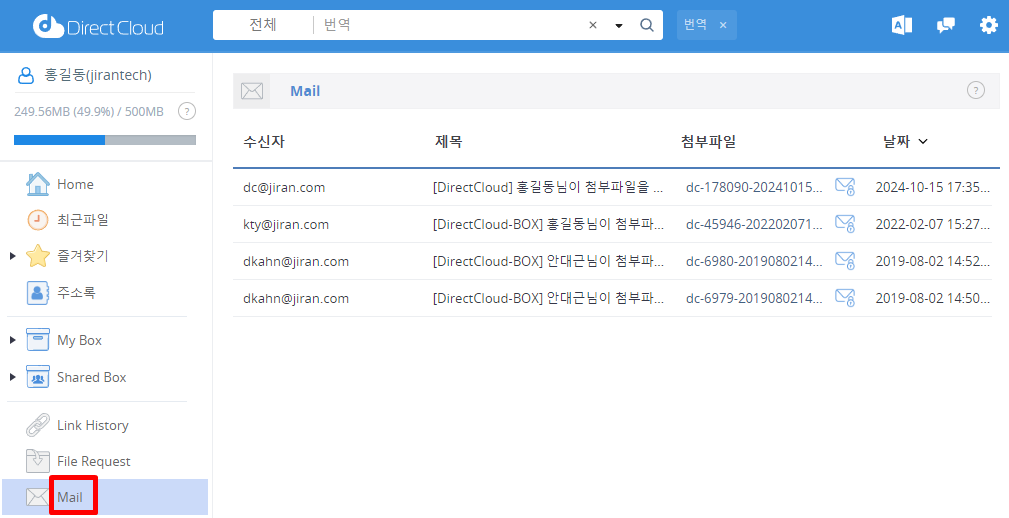Expand the Shared Box tree
The image size is (1009, 518).
coord(12,378)
